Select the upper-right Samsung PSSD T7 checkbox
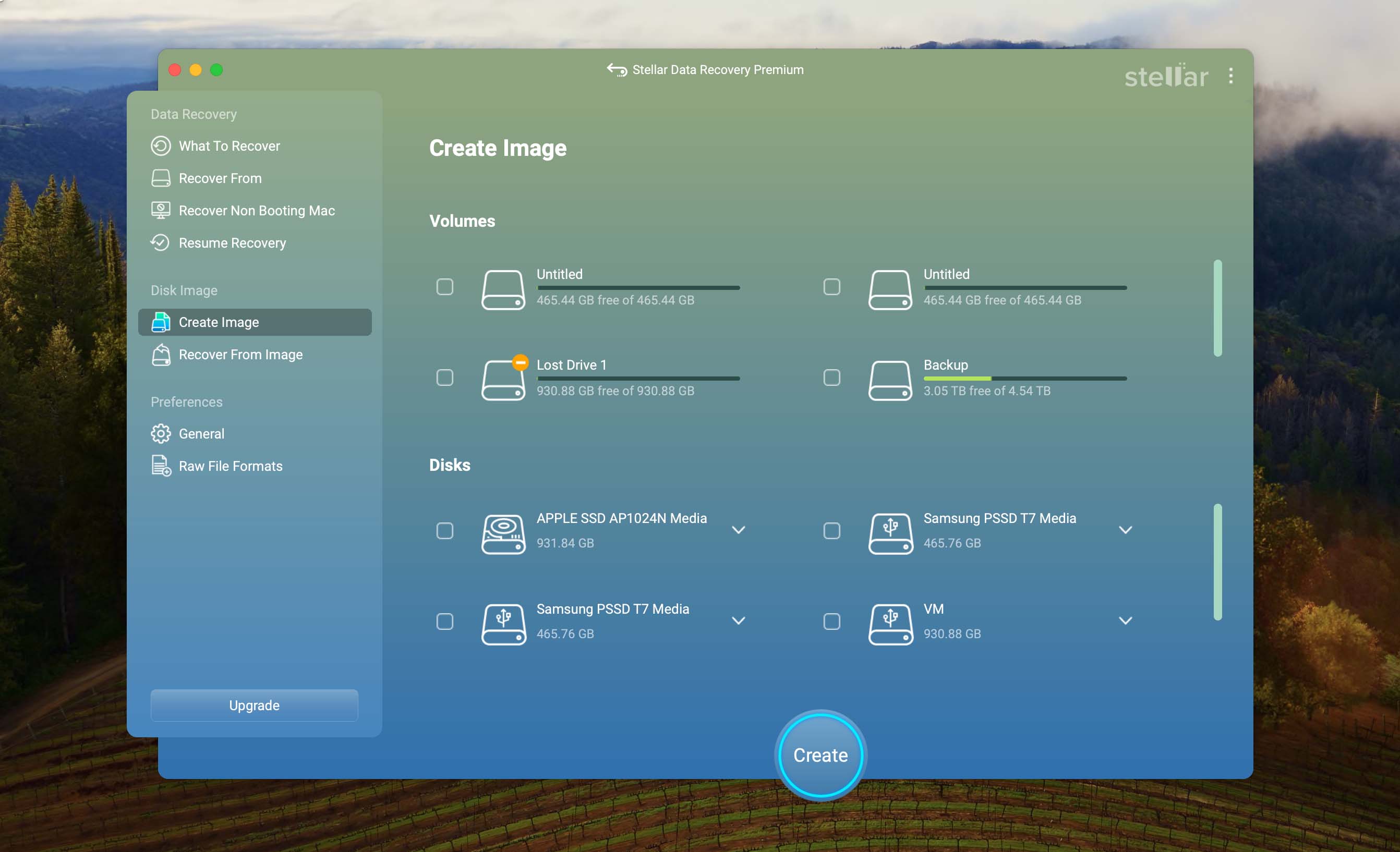Image resolution: width=1400 pixels, height=852 pixels. coord(832,530)
